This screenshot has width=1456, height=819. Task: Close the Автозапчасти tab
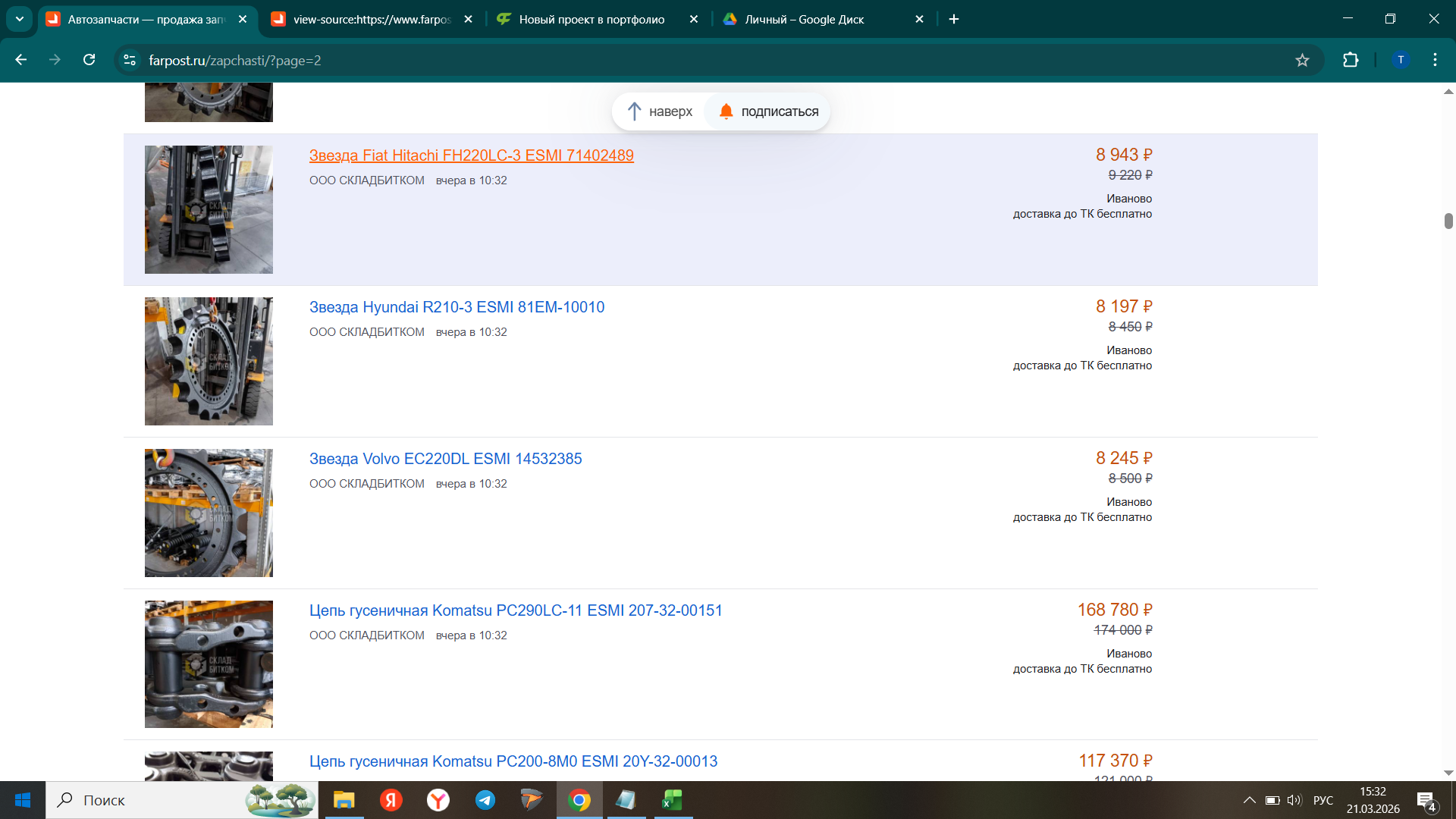point(243,19)
